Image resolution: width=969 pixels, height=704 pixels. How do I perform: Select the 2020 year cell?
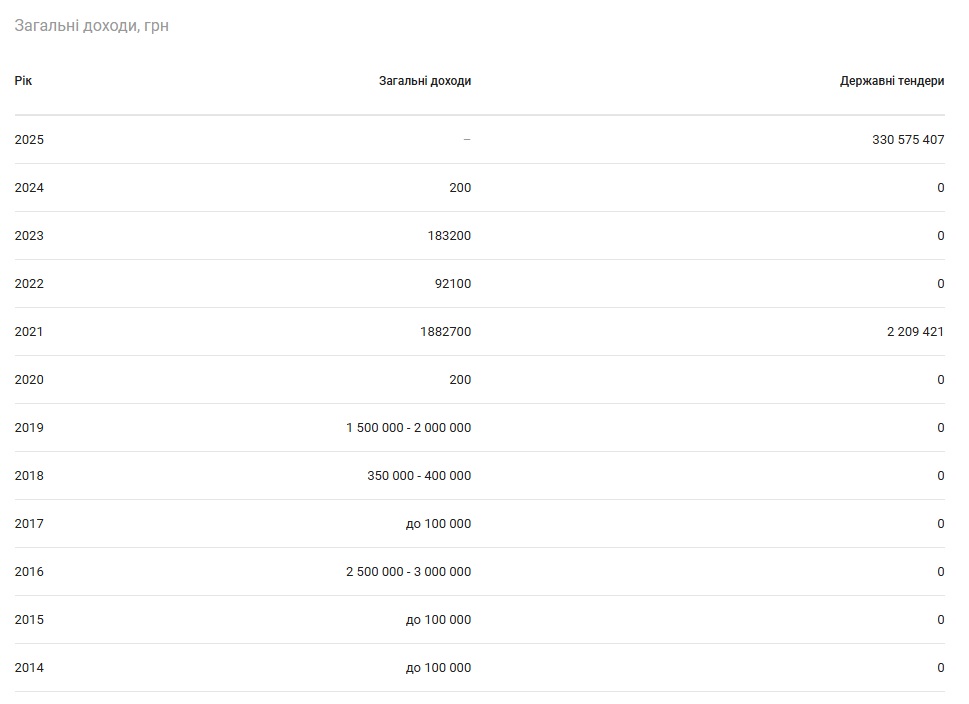point(29,380)
